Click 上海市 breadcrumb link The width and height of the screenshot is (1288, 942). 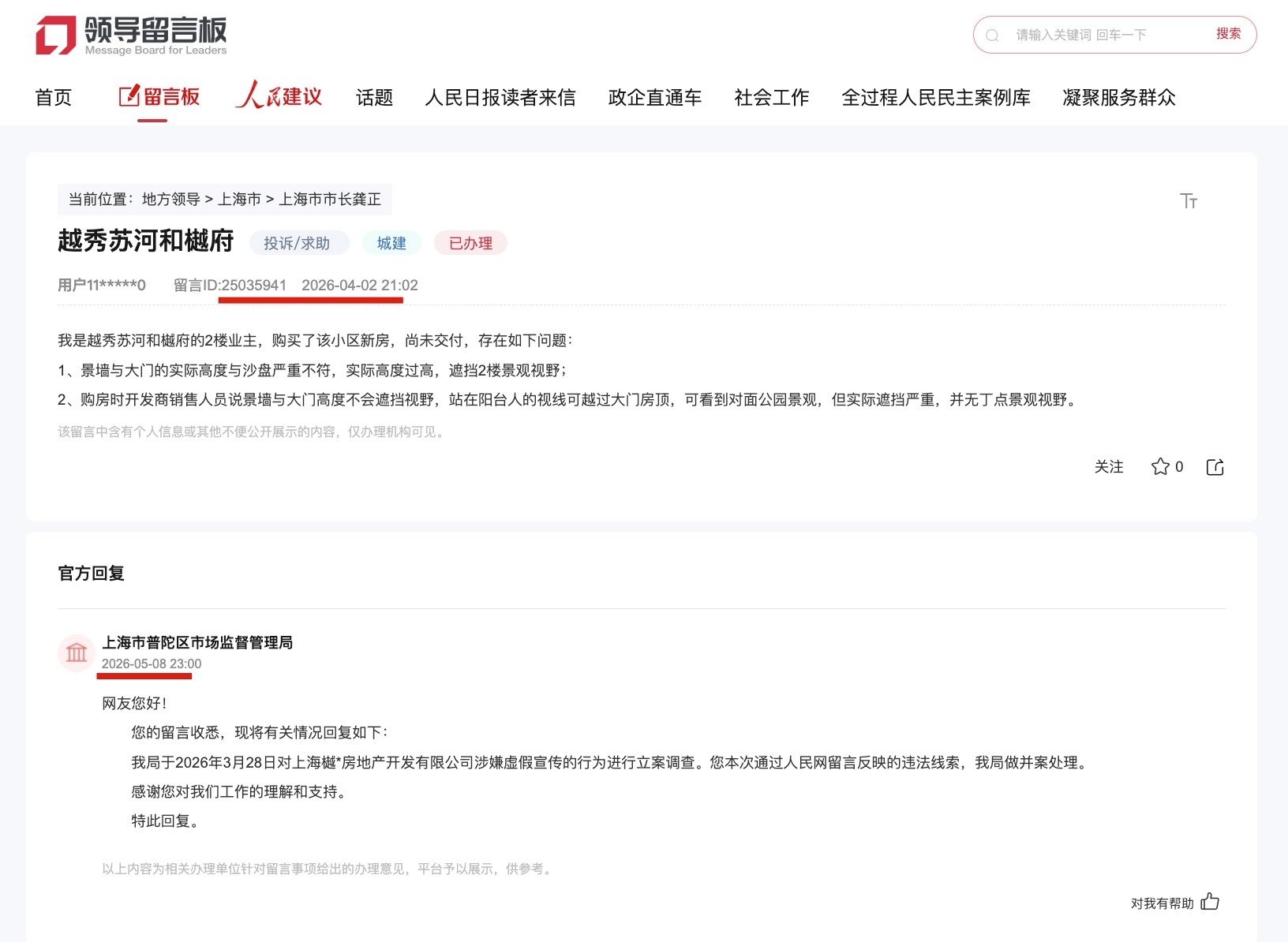239,199
